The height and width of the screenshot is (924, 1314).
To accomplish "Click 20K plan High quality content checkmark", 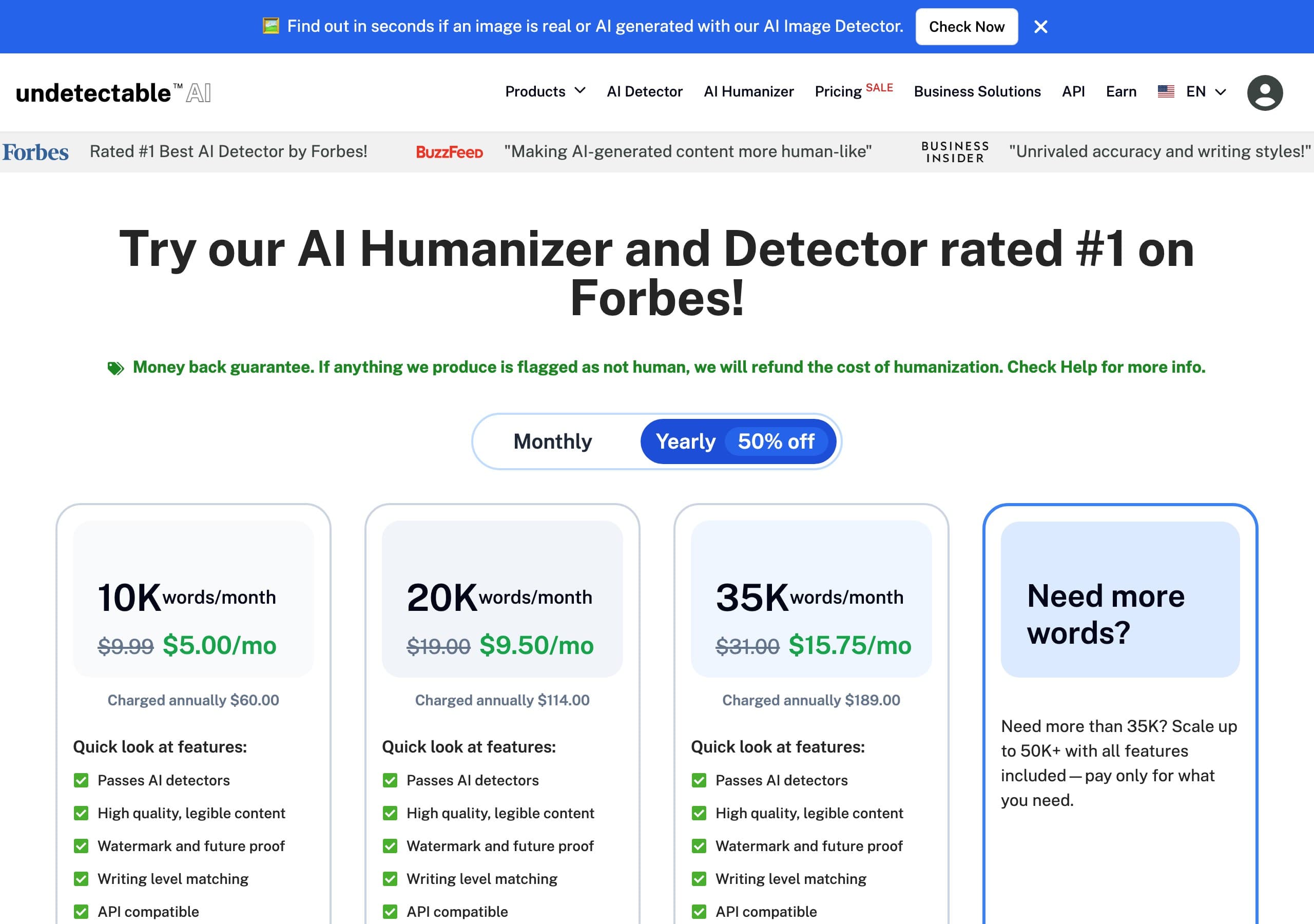I will click(390, 813).
